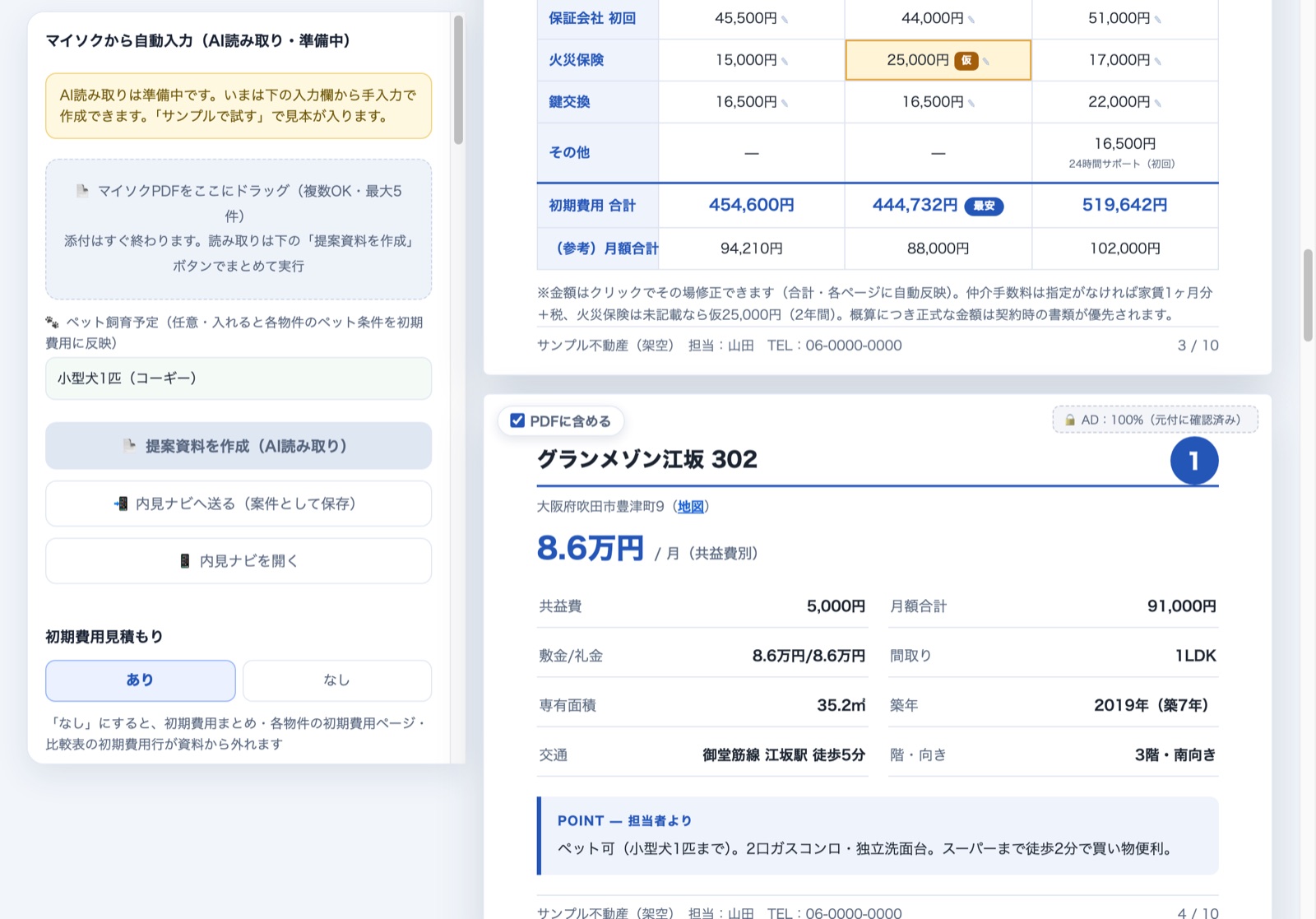Image resolution: width=1316 pixels, height=919 pixels.
Task: Click the page number 3 / 10
Action: [x=1198, y=346]
